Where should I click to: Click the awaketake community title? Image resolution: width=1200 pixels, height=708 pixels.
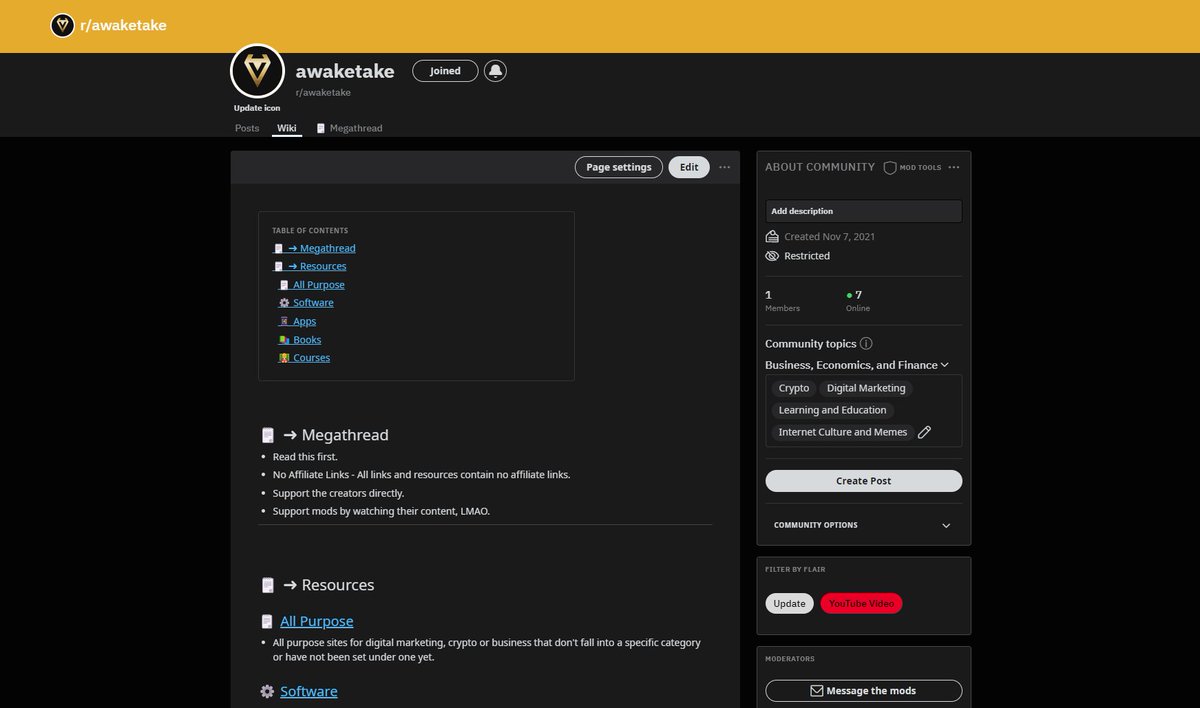[x=345, y=71]
